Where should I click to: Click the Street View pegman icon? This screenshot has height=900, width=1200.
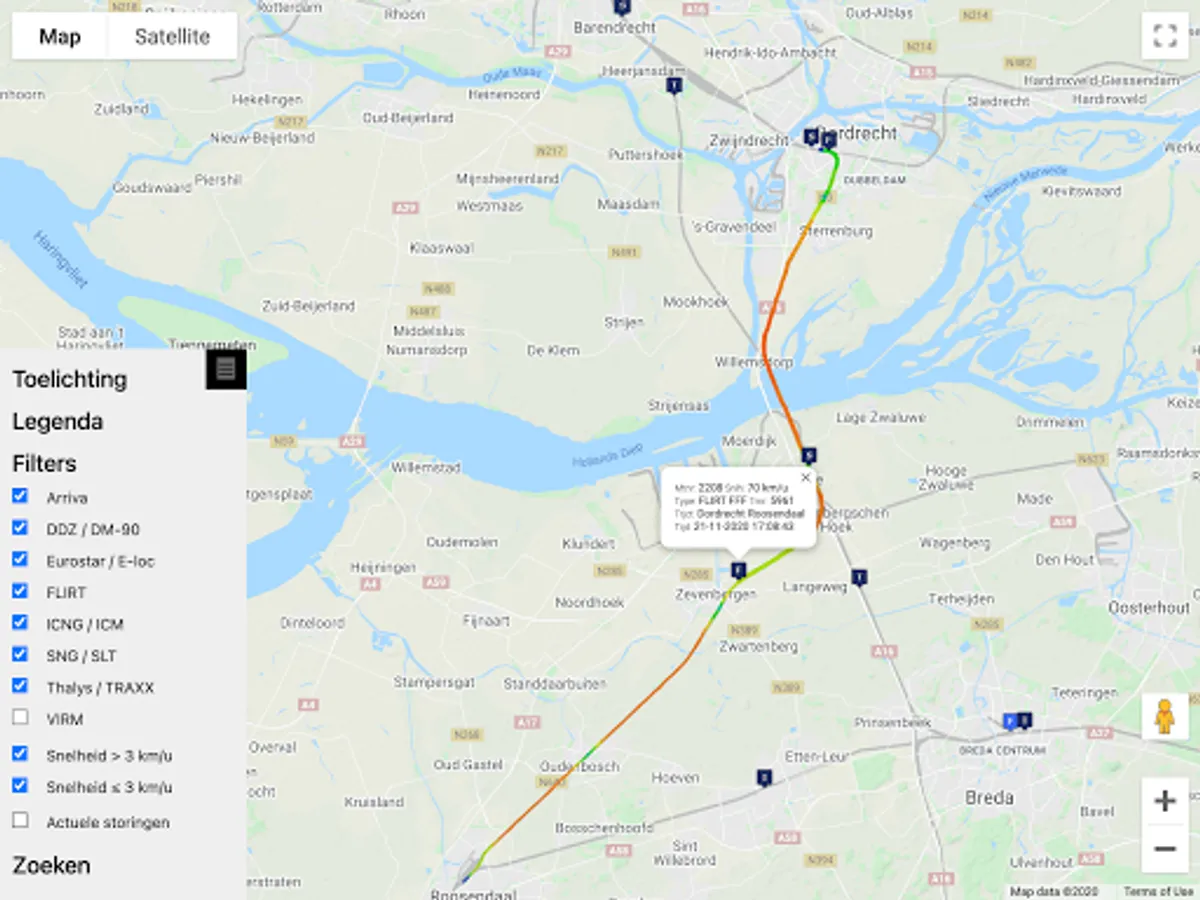pyautogui.click(x=1165, y=717)
